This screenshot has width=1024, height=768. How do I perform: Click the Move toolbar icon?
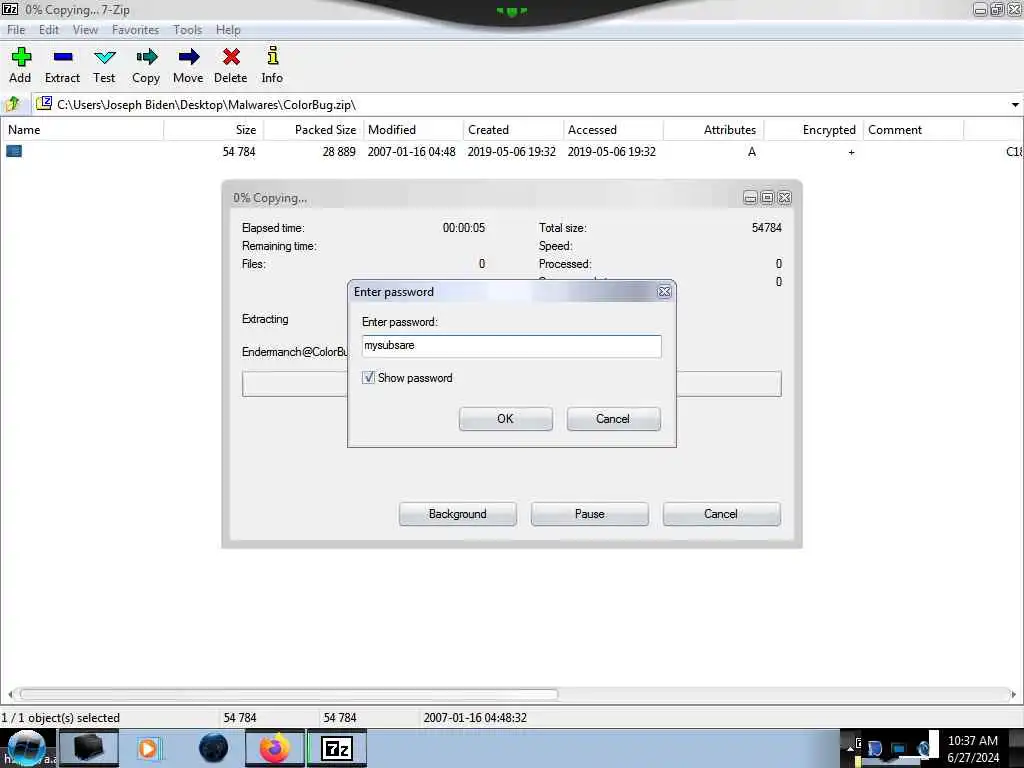point(188,57)
